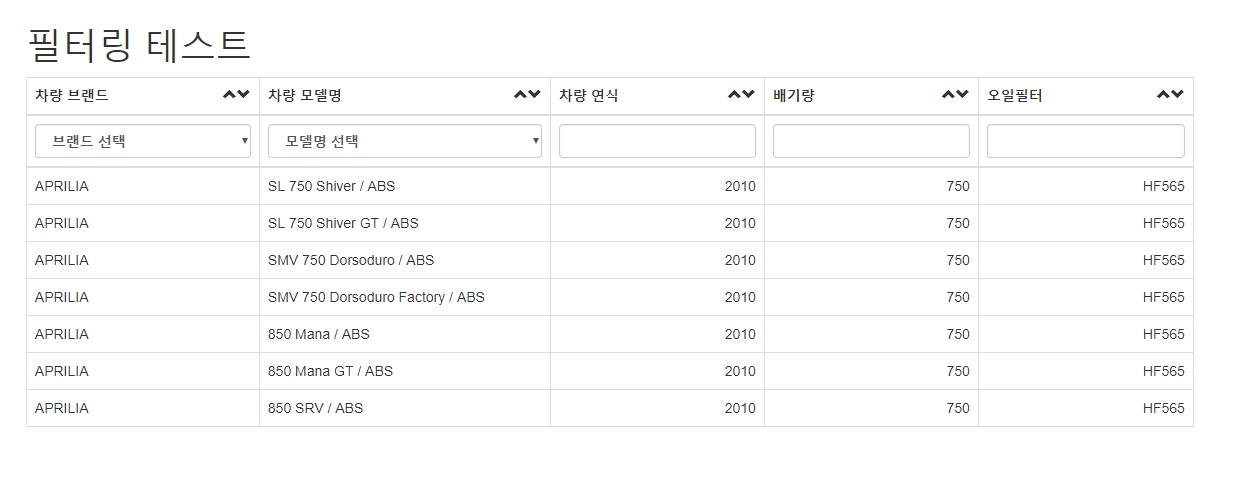The height and width of the screenshot is (483, 1249).
Task: Click the 차량 브랜드 column header label
Action: 72,96
